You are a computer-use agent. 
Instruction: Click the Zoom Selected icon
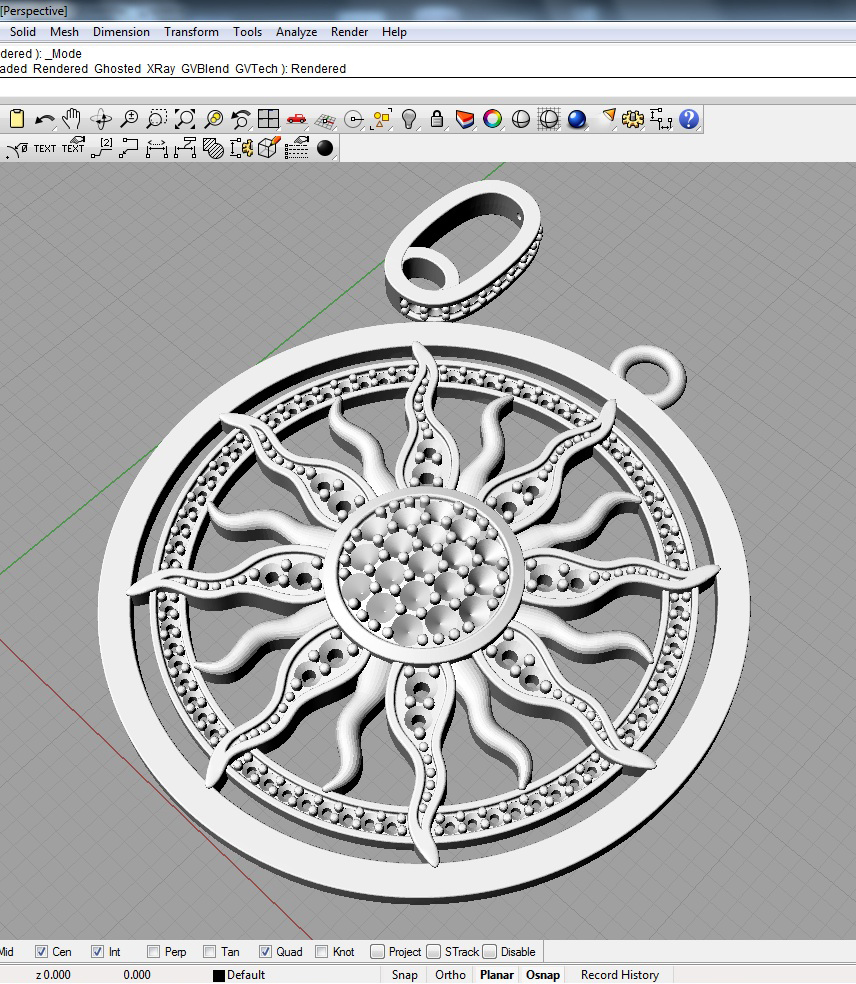pyautogui.click(x=213, y=119)
